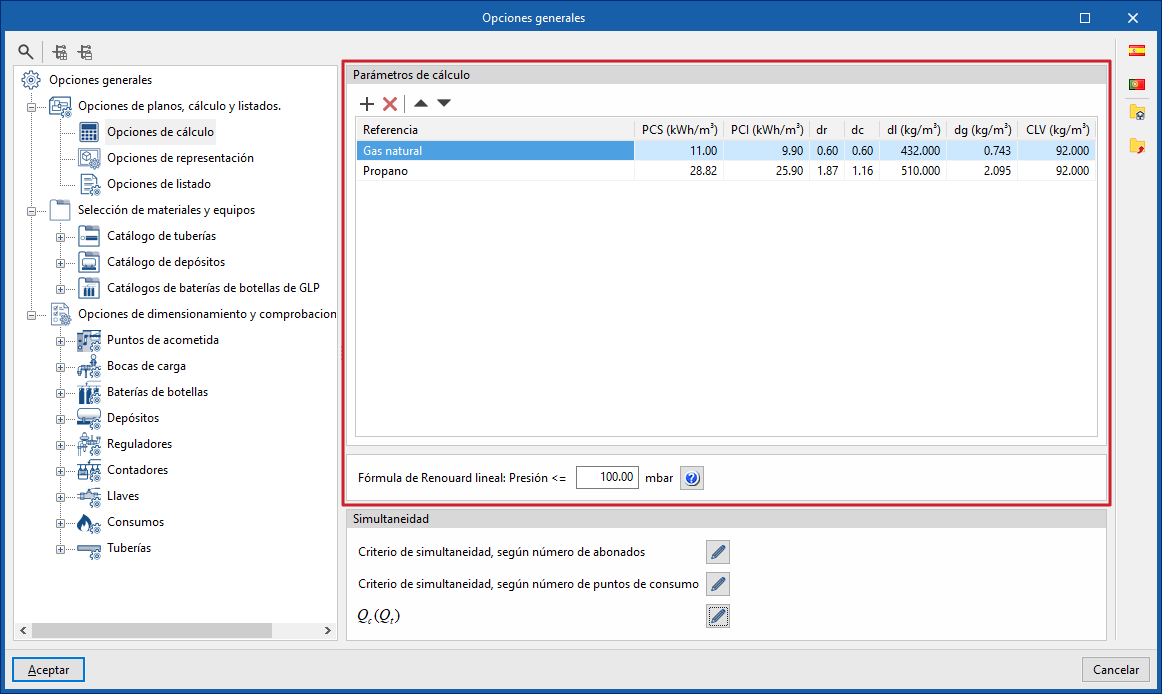Click Gas natural PCI value 9.90

pos(792,151)
